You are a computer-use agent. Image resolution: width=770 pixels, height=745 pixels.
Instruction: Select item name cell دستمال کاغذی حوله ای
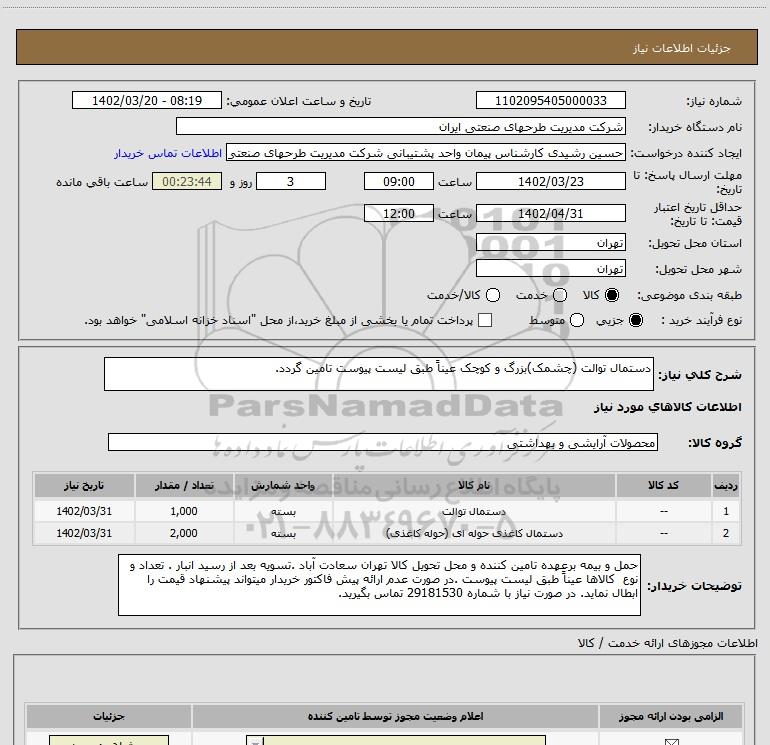coord(475,533)
